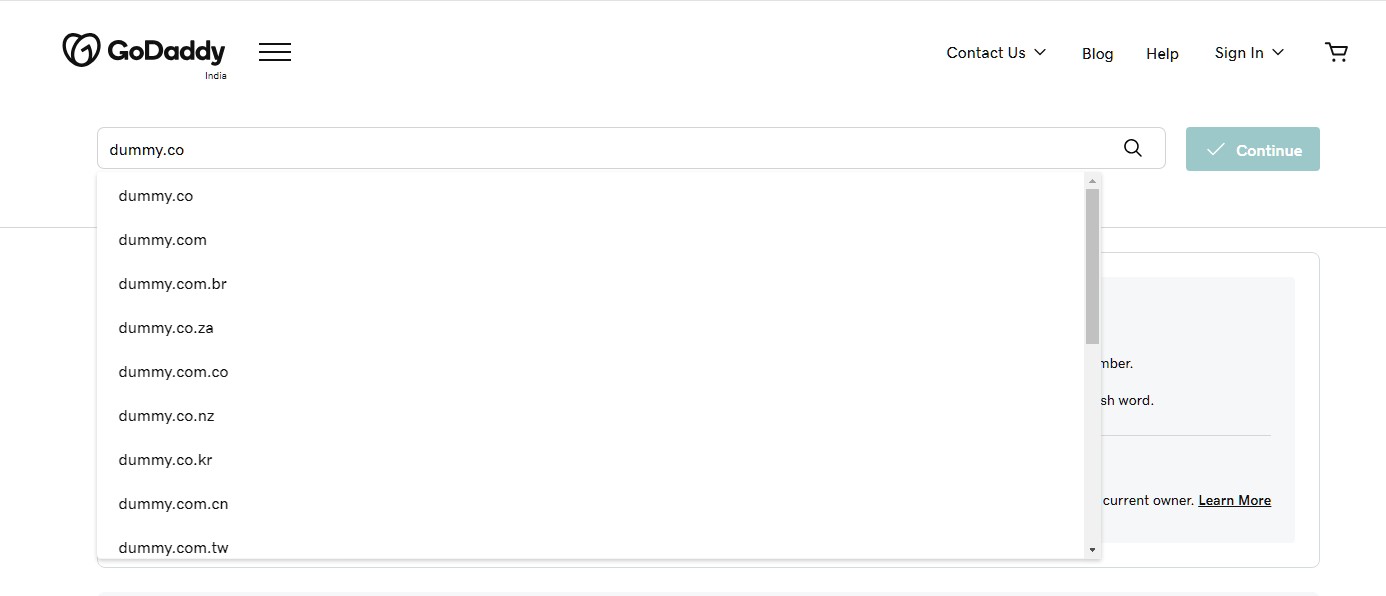
Task: Open the hamburger navigation menu
Action: coord(275,52)
